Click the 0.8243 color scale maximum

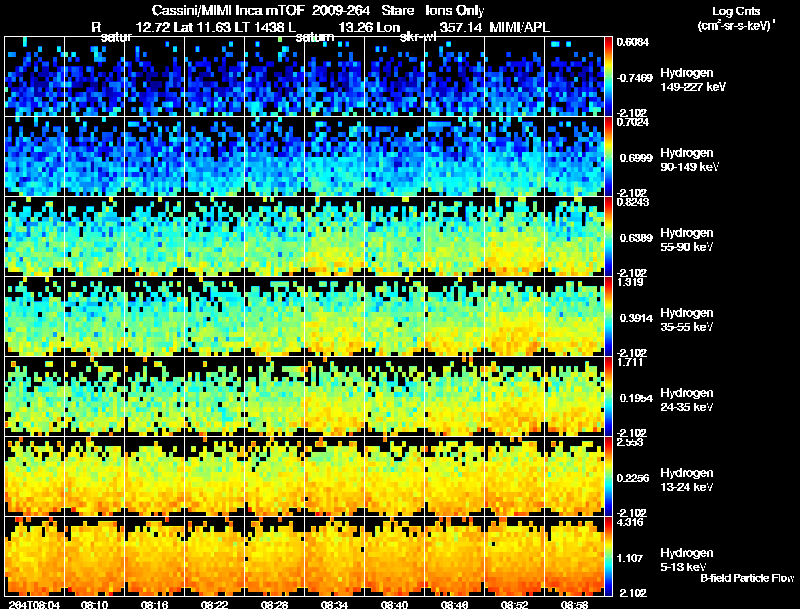pos(633,202)
